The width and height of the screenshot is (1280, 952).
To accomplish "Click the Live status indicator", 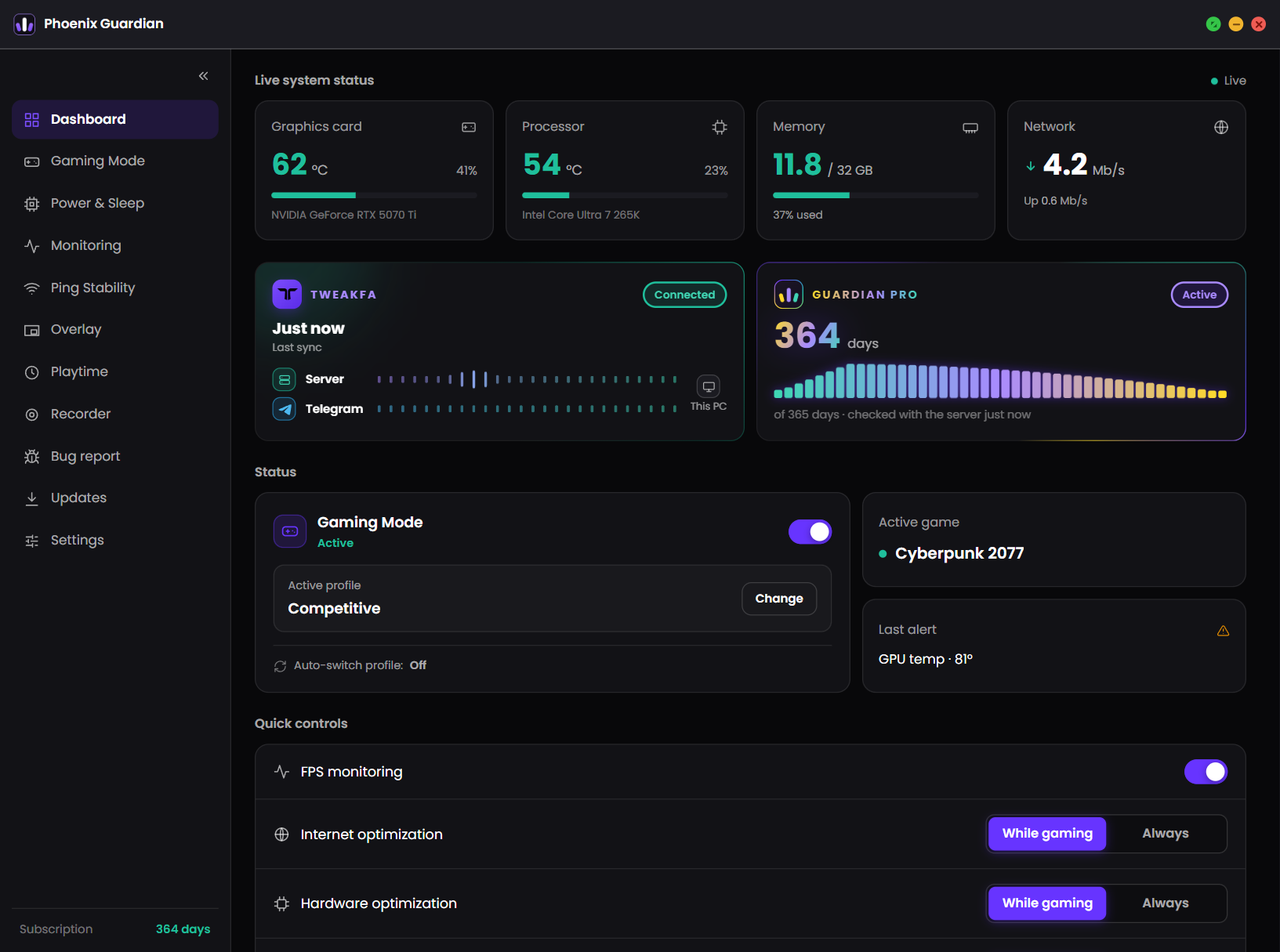I will [x=1228, y=81].
